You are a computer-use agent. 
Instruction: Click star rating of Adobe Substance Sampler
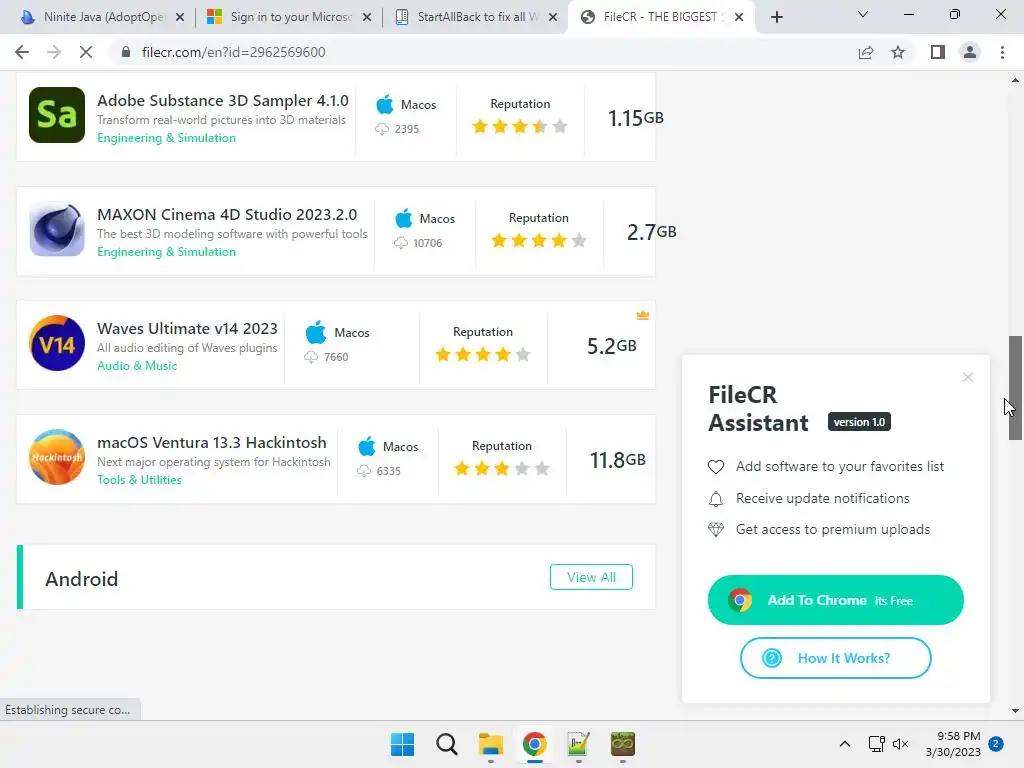coord(520,127)
